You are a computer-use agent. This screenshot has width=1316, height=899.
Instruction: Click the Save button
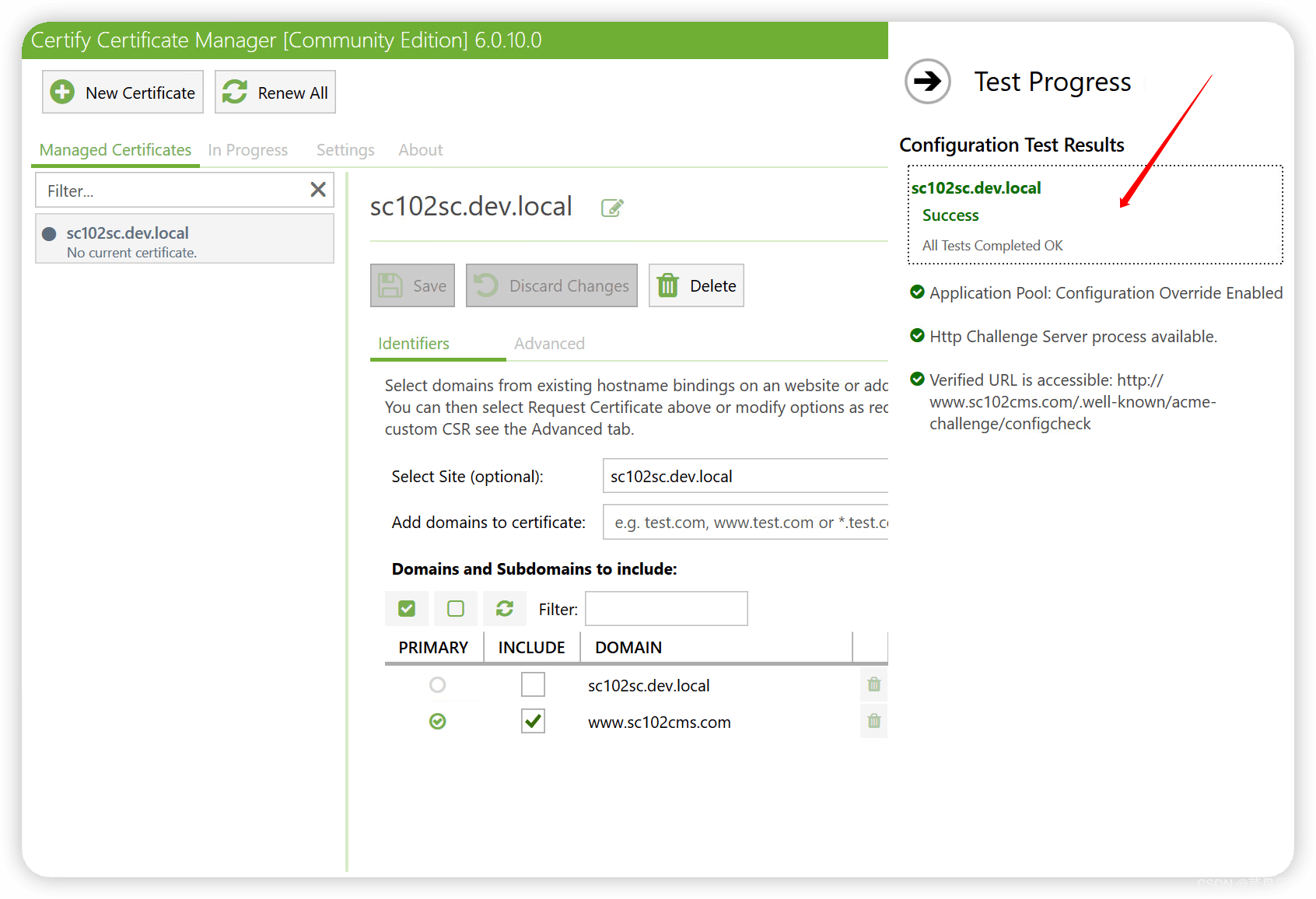pyautogui.click(x=412, y=285)
